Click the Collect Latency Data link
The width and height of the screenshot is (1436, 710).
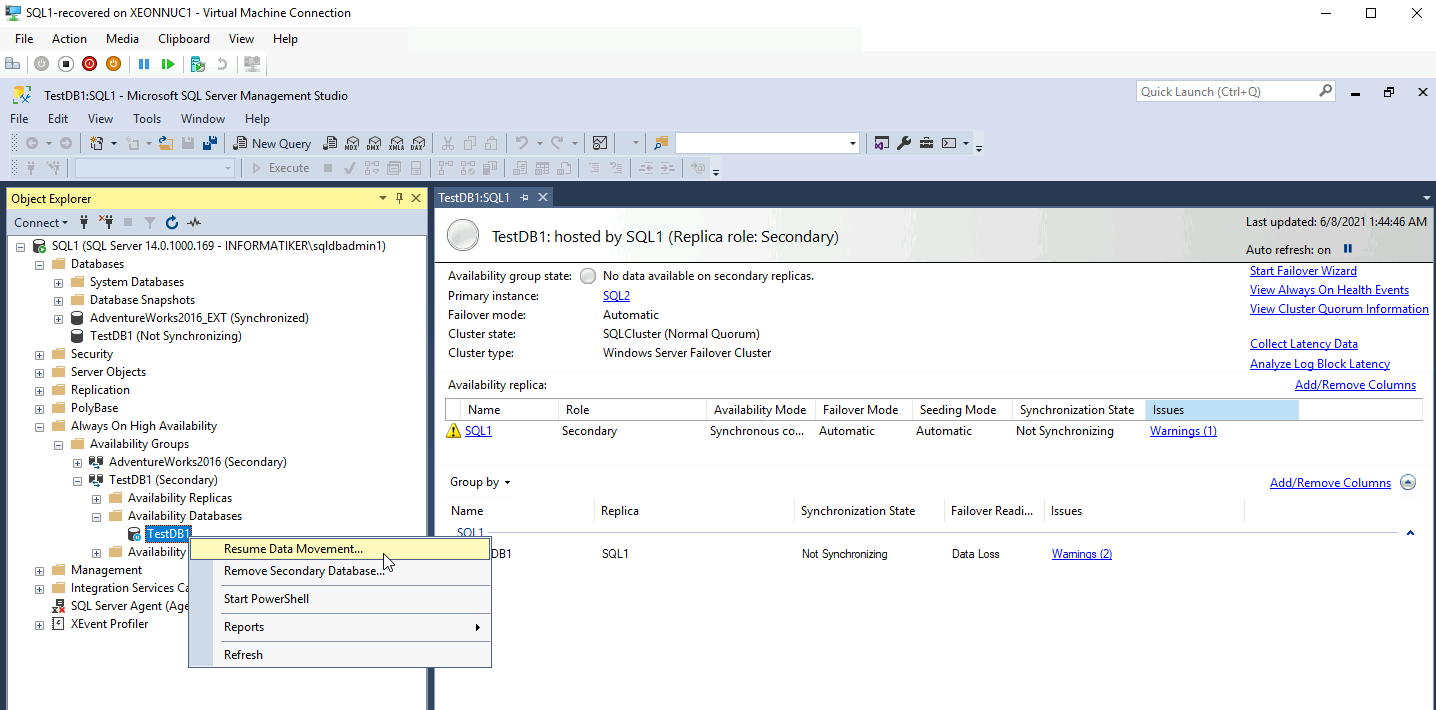(1304, 344)
